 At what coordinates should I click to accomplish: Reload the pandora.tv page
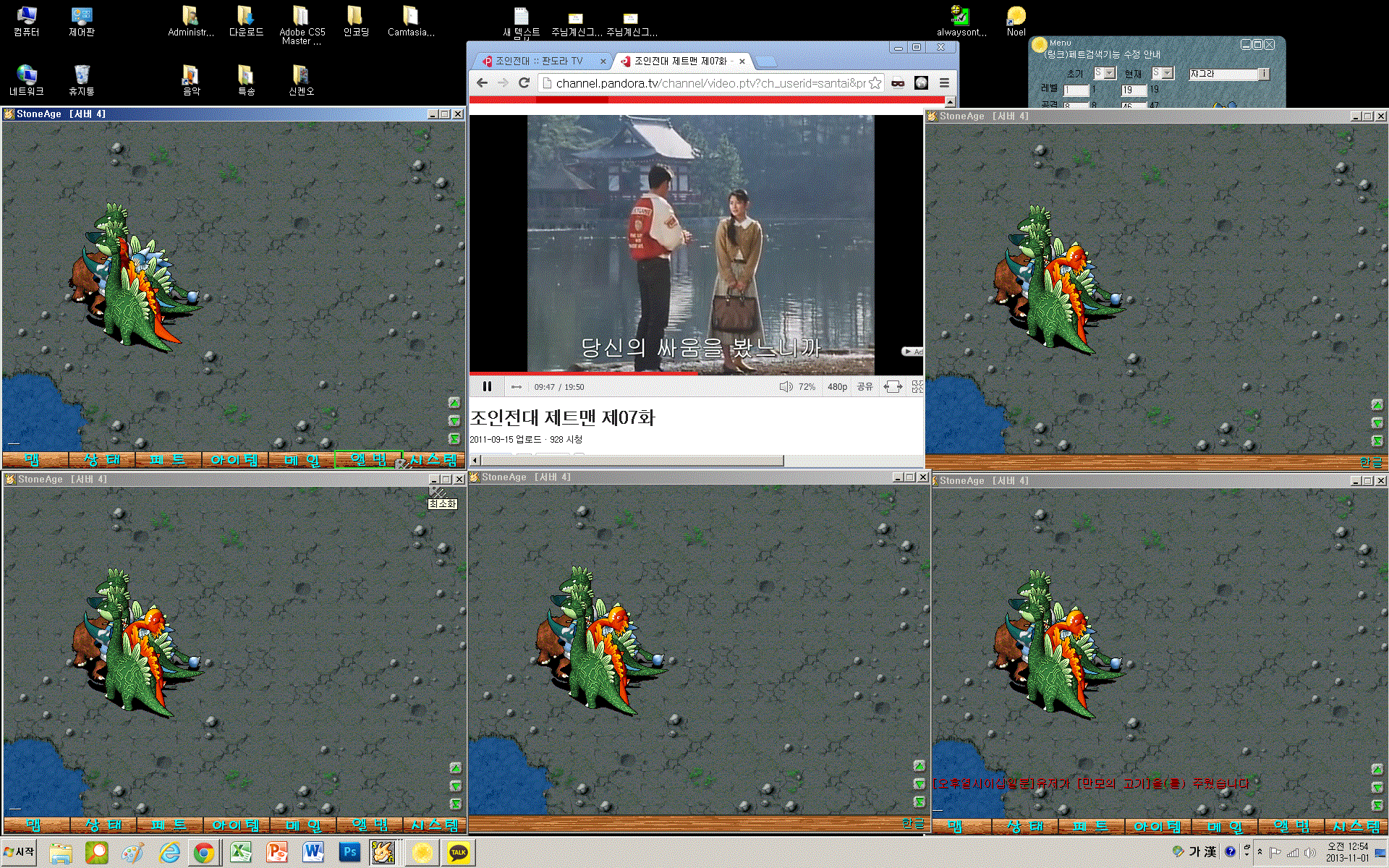click(524, 83)
